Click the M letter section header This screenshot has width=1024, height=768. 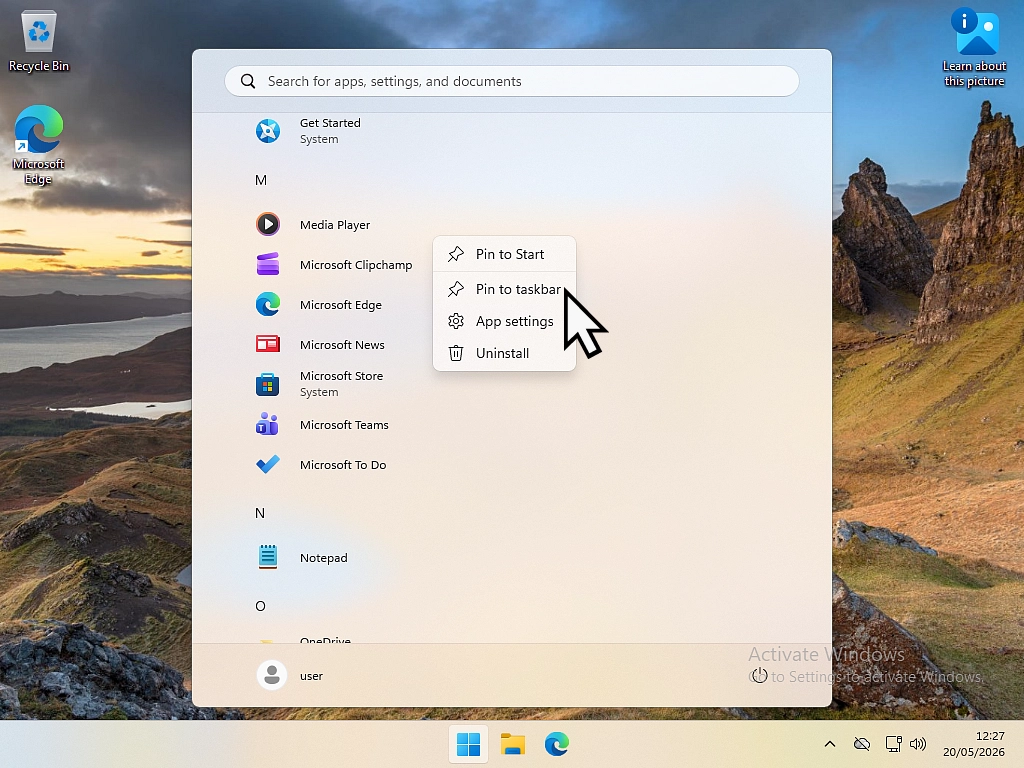261,180
